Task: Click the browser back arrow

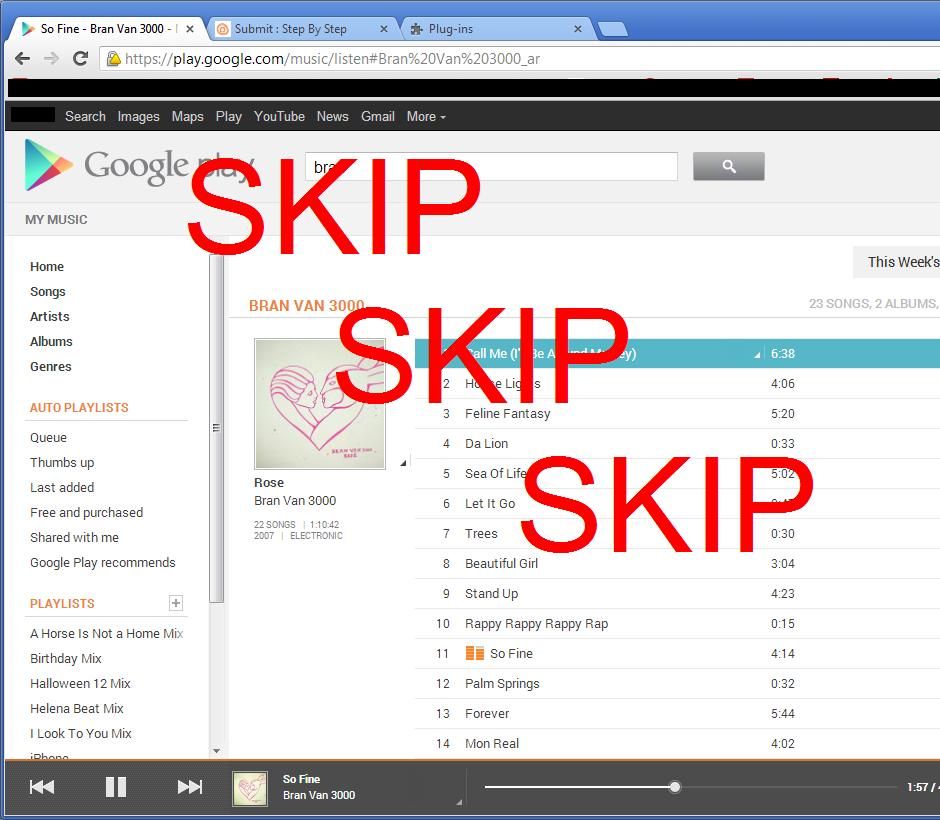Action: pos(22,58)
